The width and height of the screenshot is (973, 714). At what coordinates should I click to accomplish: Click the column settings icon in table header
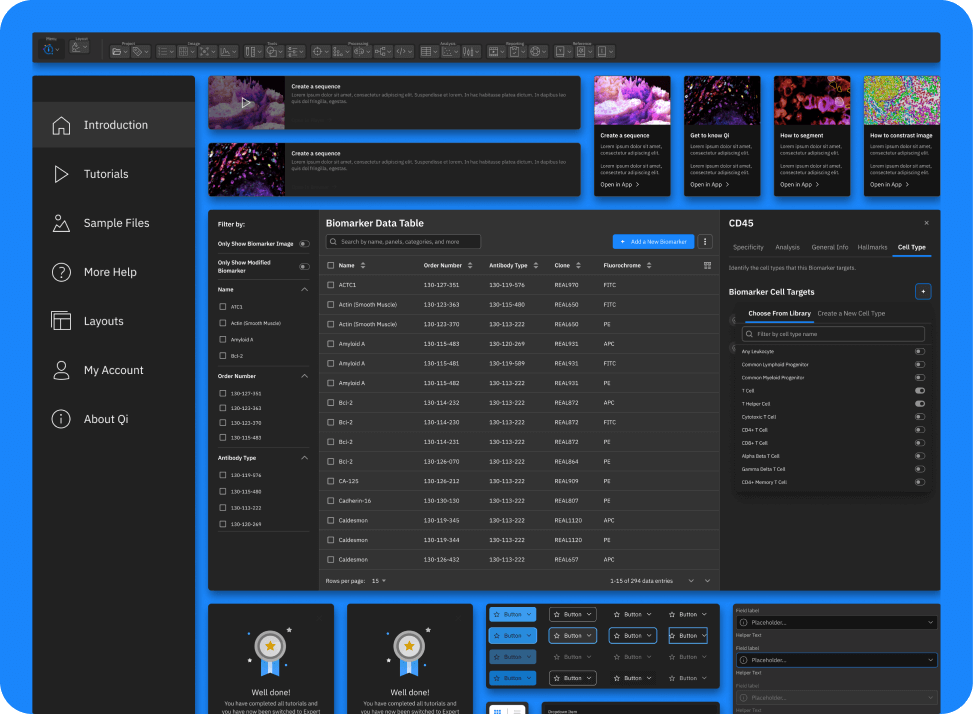pos(707,266)
